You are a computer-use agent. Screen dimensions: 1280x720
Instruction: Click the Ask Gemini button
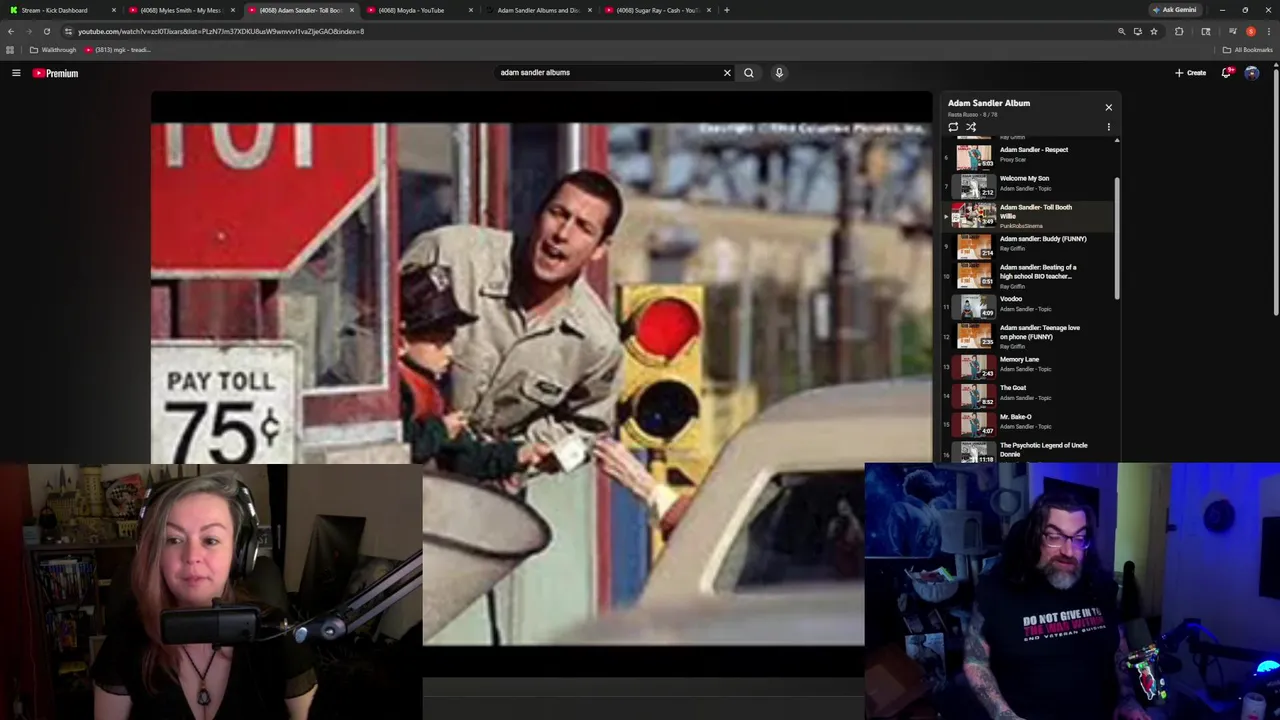[1174, 10]
